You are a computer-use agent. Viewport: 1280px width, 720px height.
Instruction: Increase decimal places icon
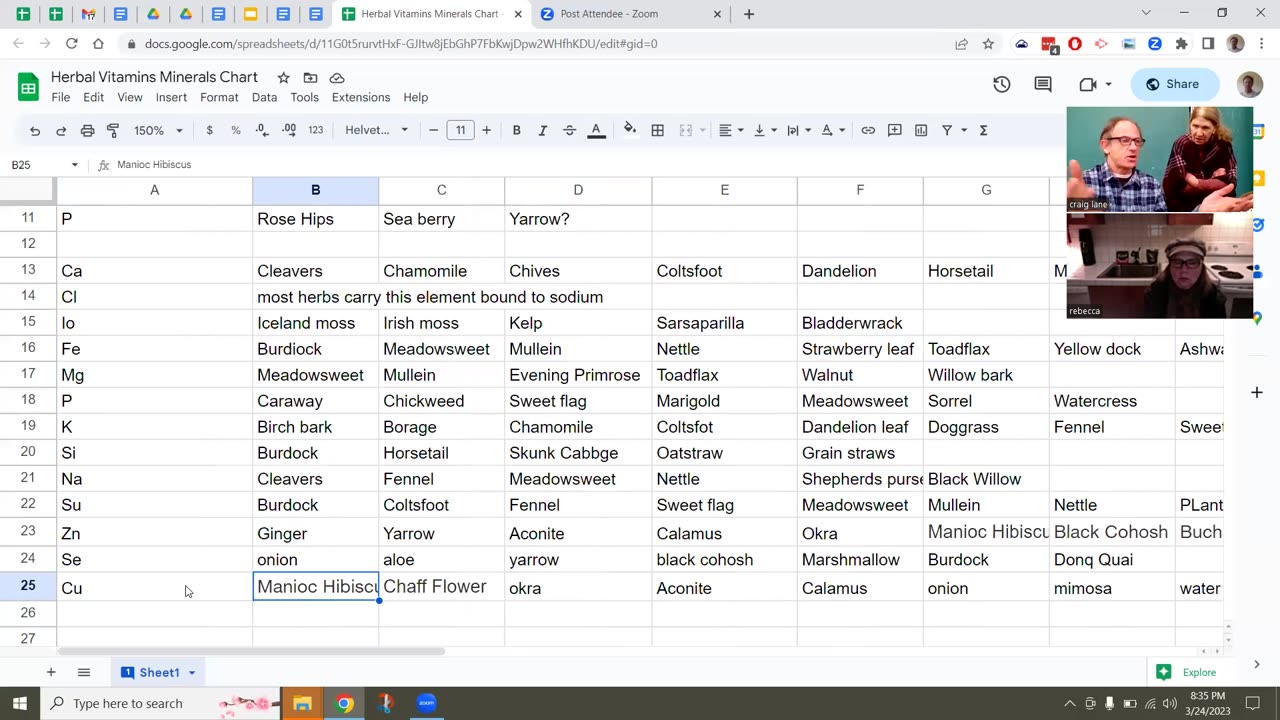tap(289, 130)
